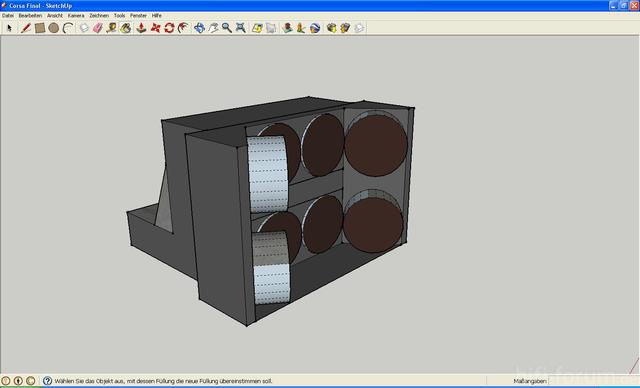
Task: Activate the Zoom Extents tool
Action: coord(241,28)
